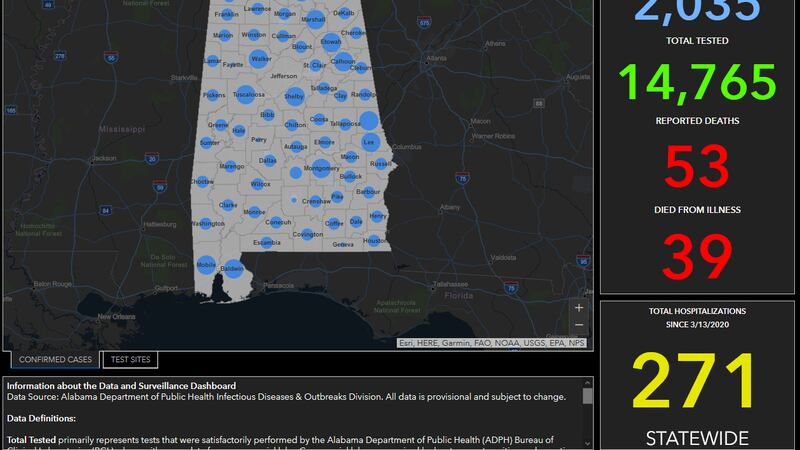Select the Calhoun county case bubble
This screenshot has height=450, width=800.
343,61
